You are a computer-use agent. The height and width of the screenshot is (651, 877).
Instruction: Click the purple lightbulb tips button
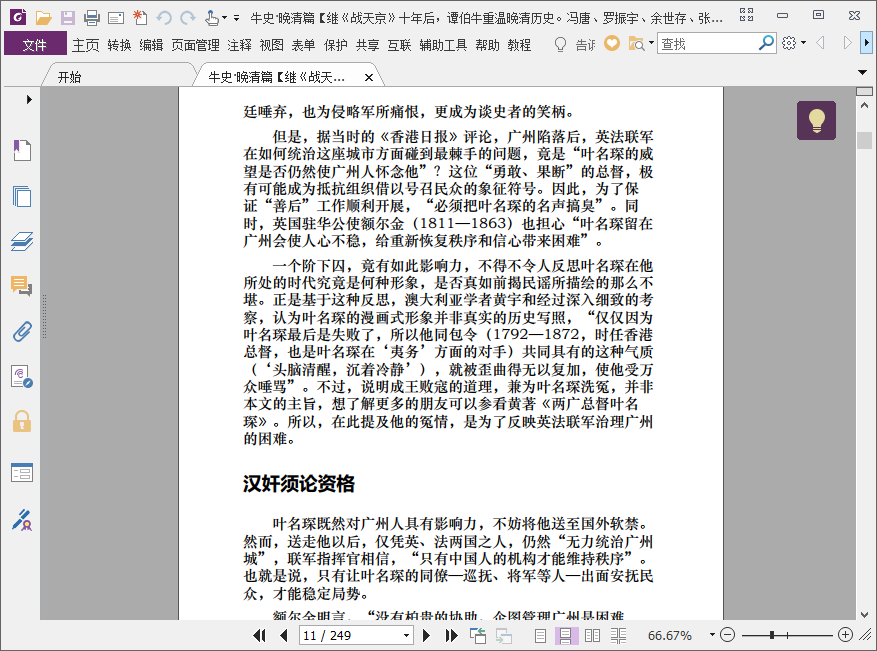[817, 120]
